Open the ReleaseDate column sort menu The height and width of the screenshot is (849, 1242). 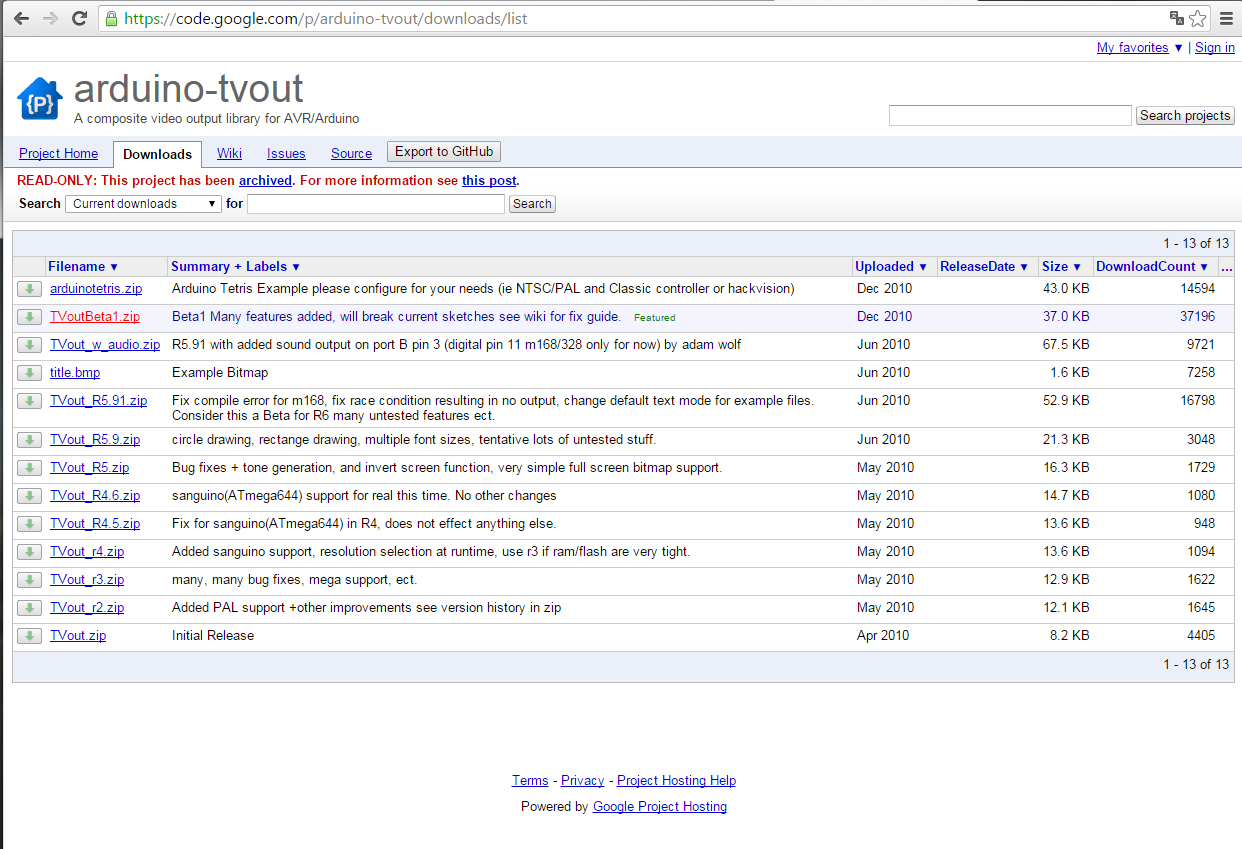[984, 267]
